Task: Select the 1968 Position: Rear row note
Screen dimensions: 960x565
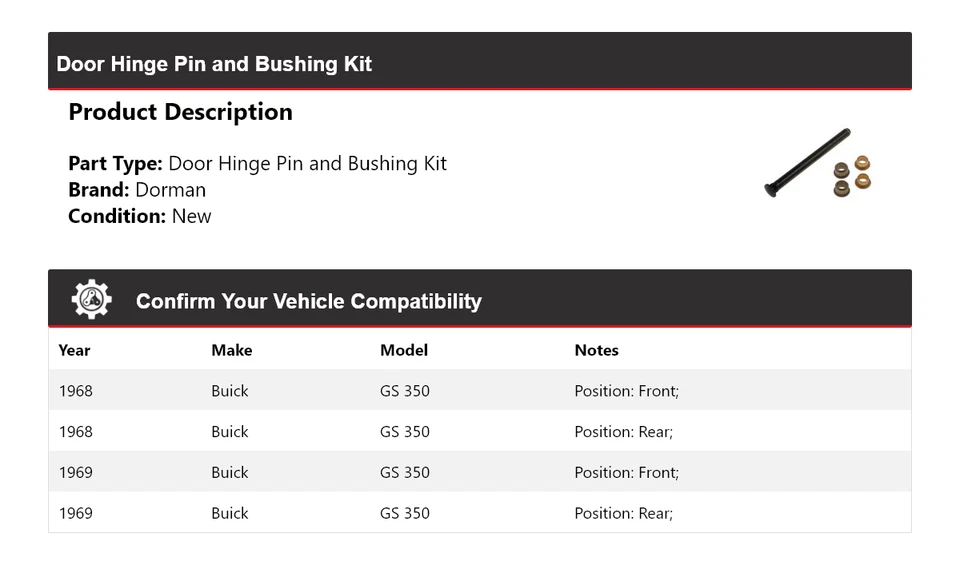Action: point(623,432)
